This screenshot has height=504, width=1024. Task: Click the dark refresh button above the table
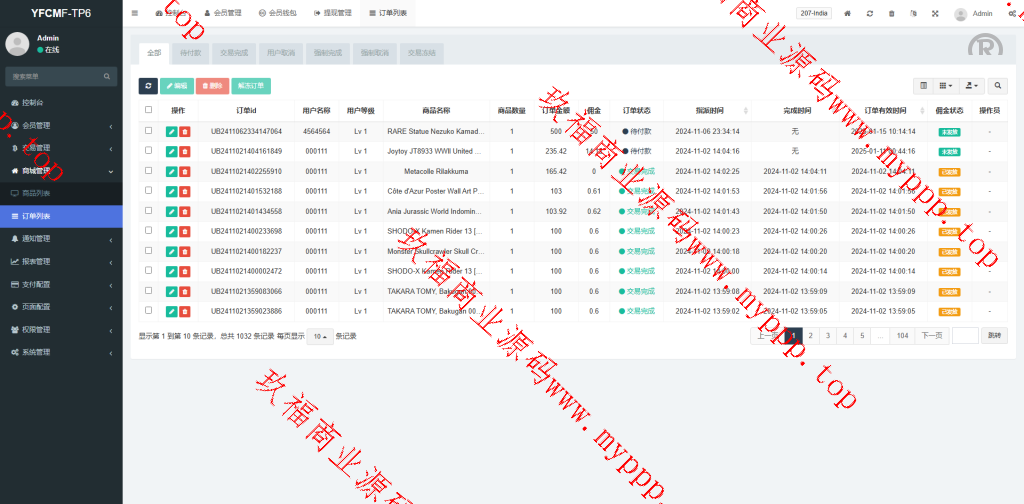(148, 86)
